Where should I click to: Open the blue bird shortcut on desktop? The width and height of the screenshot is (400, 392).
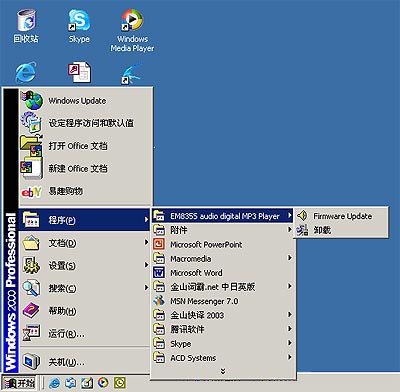[x=131, y=73]
